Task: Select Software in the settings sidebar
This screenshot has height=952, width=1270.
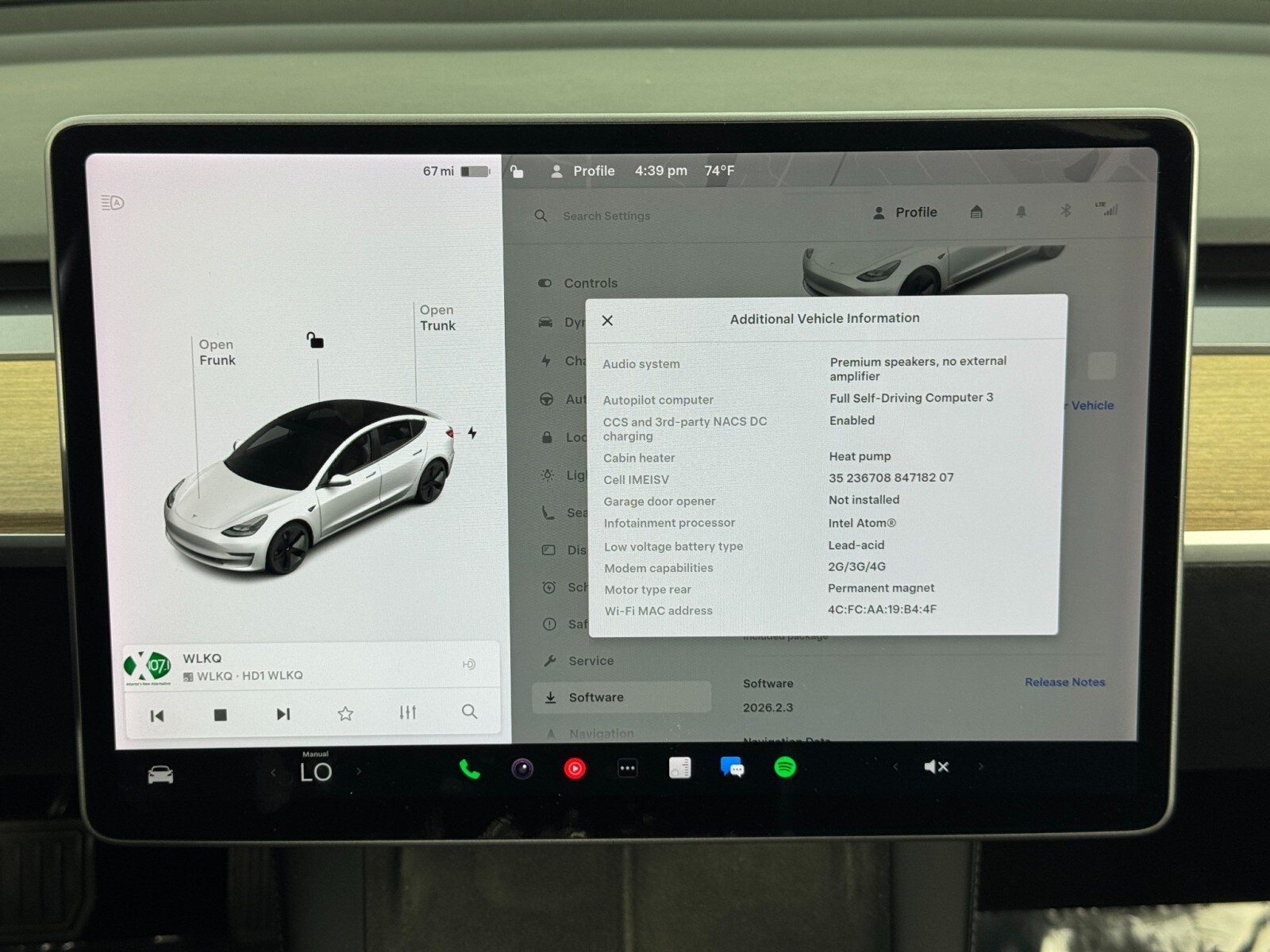Action: tap(595, 697)
